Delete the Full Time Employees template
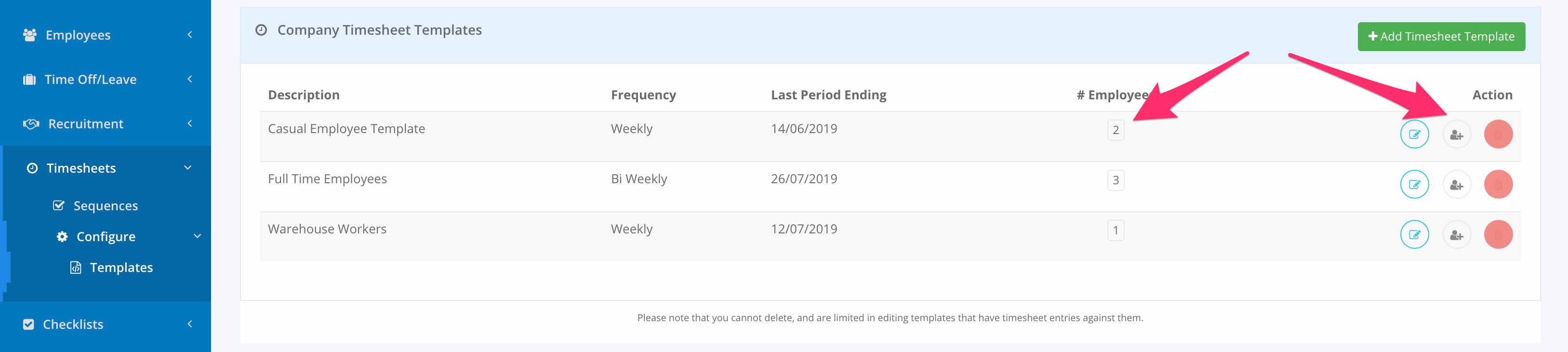 click(1498, 185)
